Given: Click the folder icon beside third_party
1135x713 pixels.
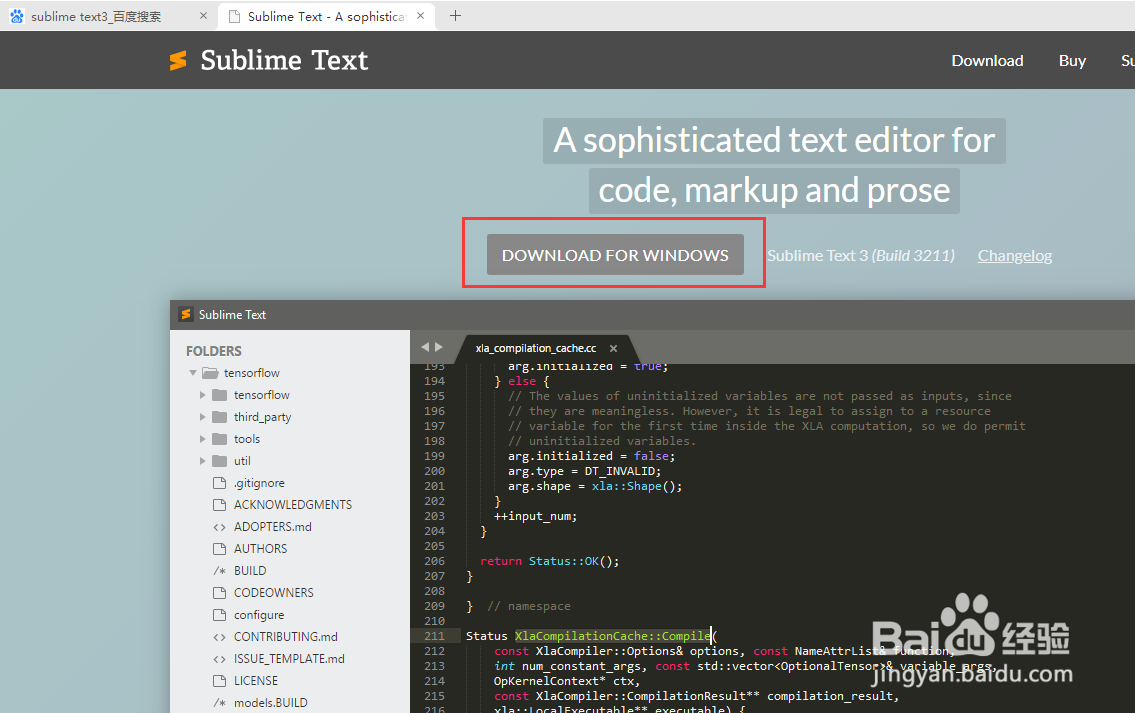Looking at the screenshot, I should click(x=219, y=417).
